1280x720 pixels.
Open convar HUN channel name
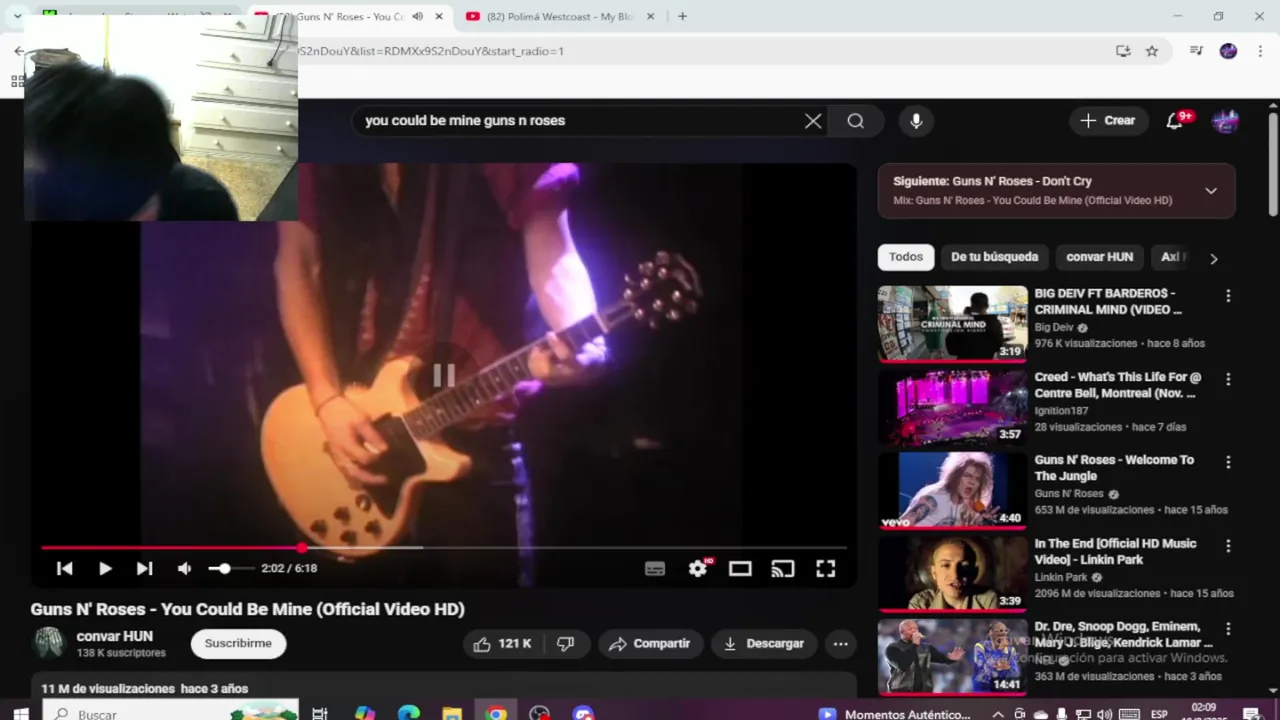click(114, 636)
